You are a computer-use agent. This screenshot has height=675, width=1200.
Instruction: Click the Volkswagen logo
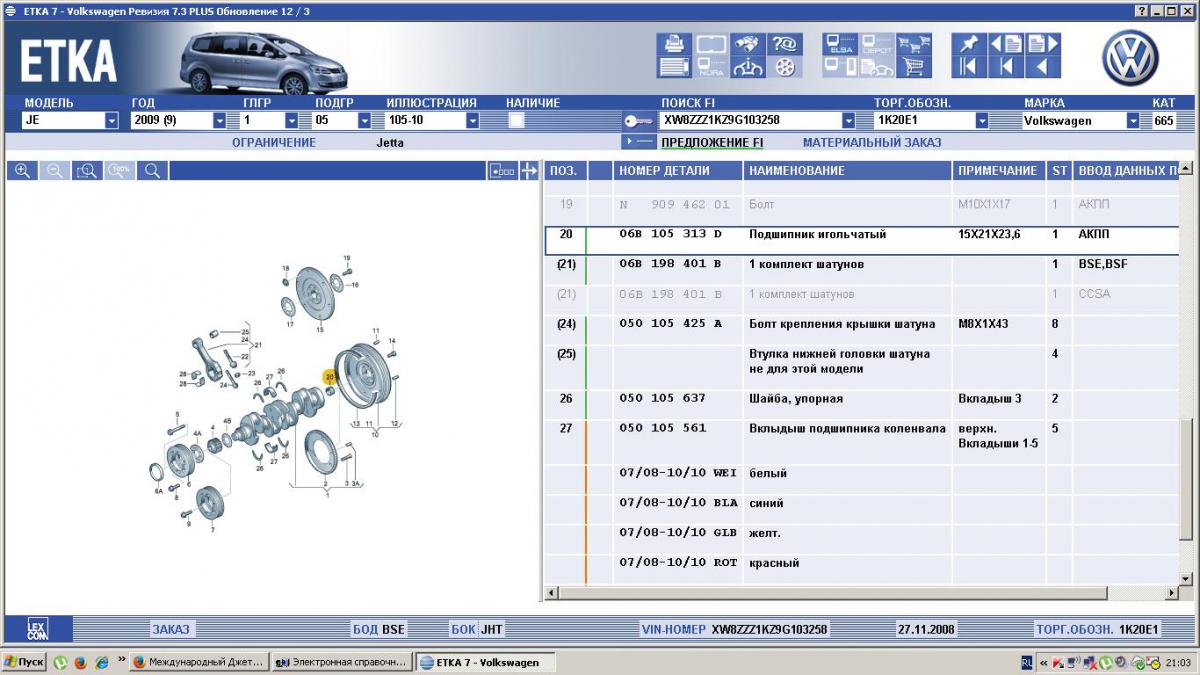click(1130, 57)
